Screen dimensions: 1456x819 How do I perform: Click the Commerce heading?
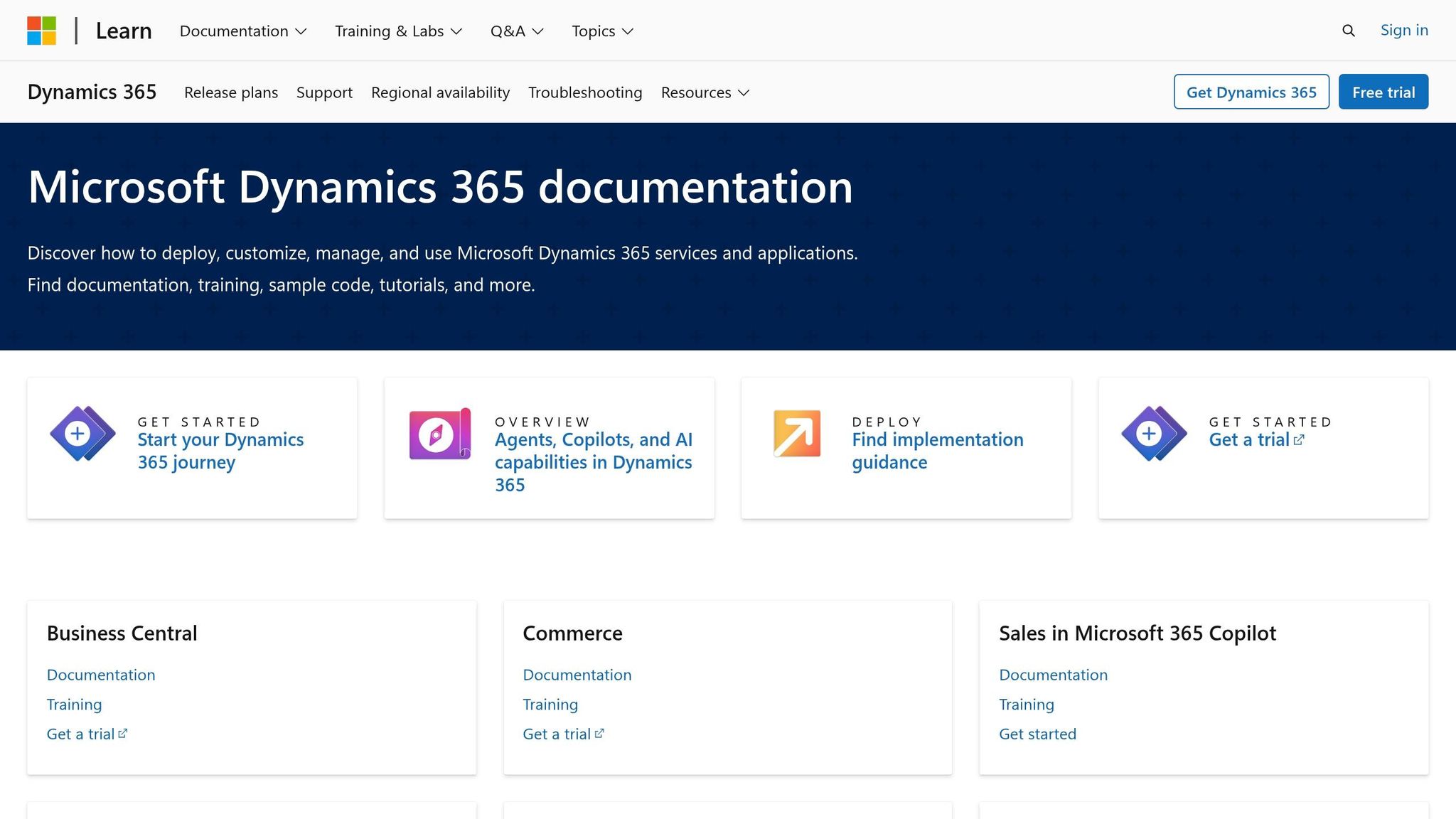coord(572,633)
